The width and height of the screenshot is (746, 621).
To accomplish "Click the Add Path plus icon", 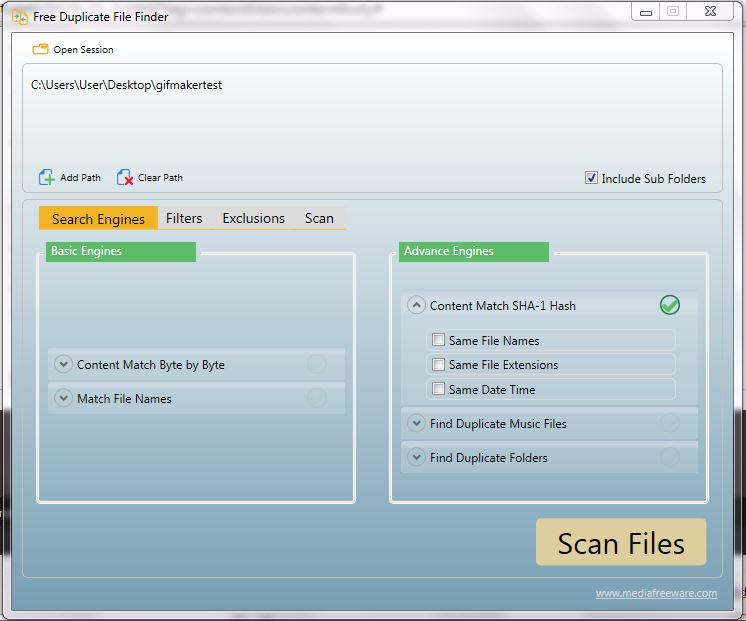I will (46, 177).
